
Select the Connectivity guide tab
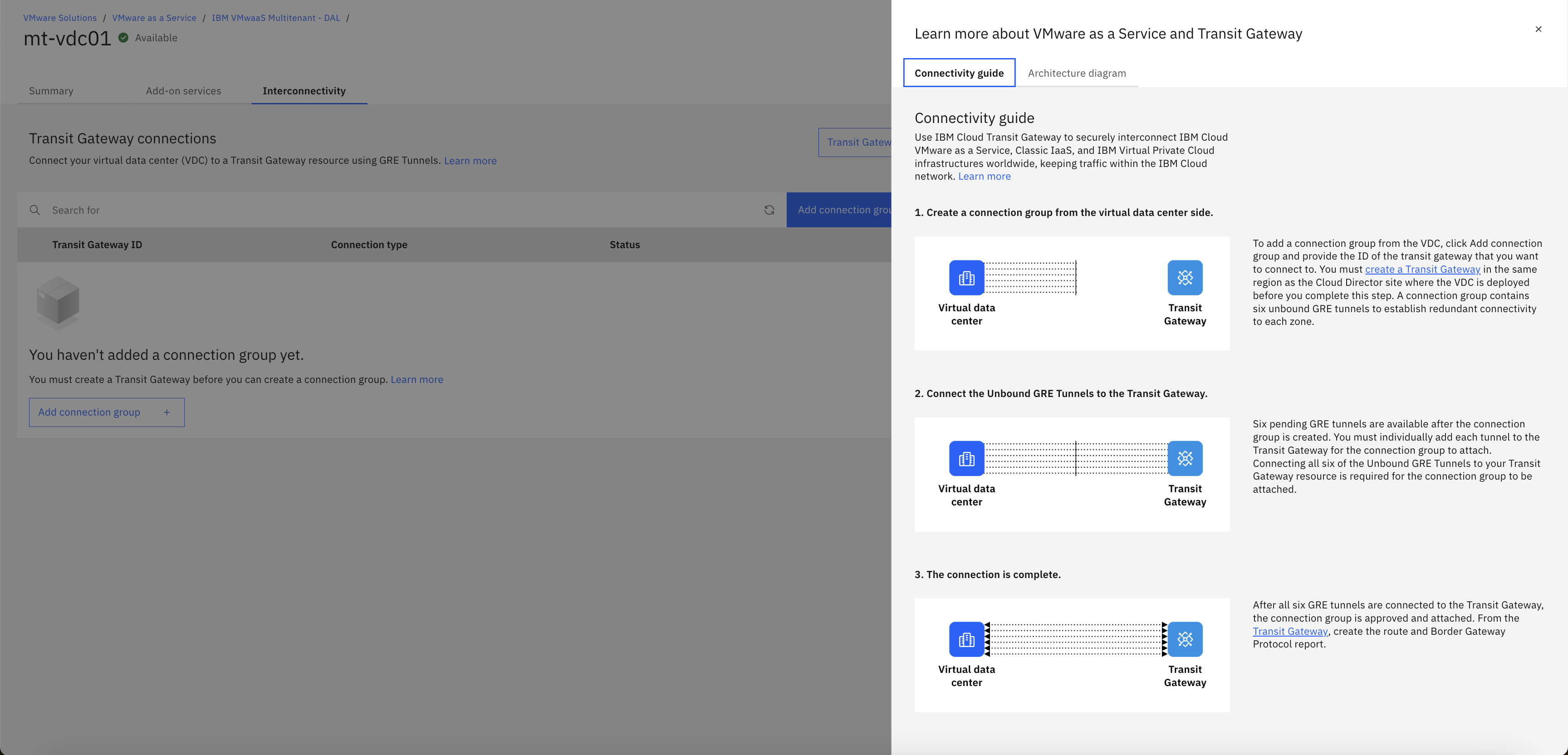point(959,73)
